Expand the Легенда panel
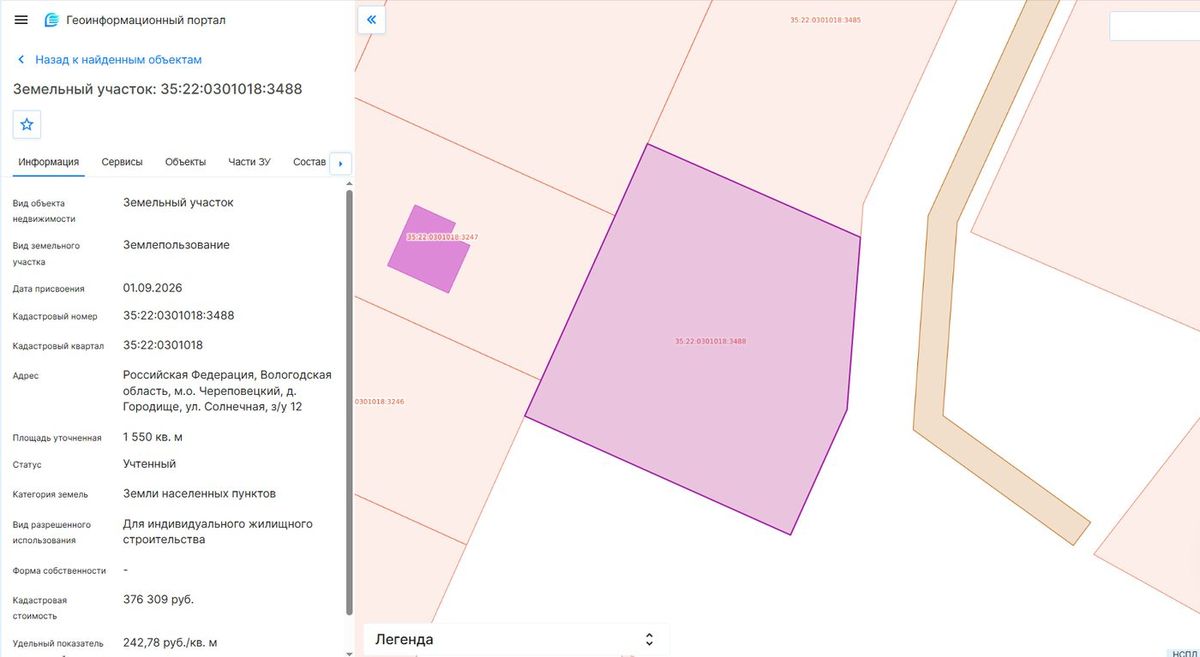Screen dimensions: 1200x657 point(516,639)
